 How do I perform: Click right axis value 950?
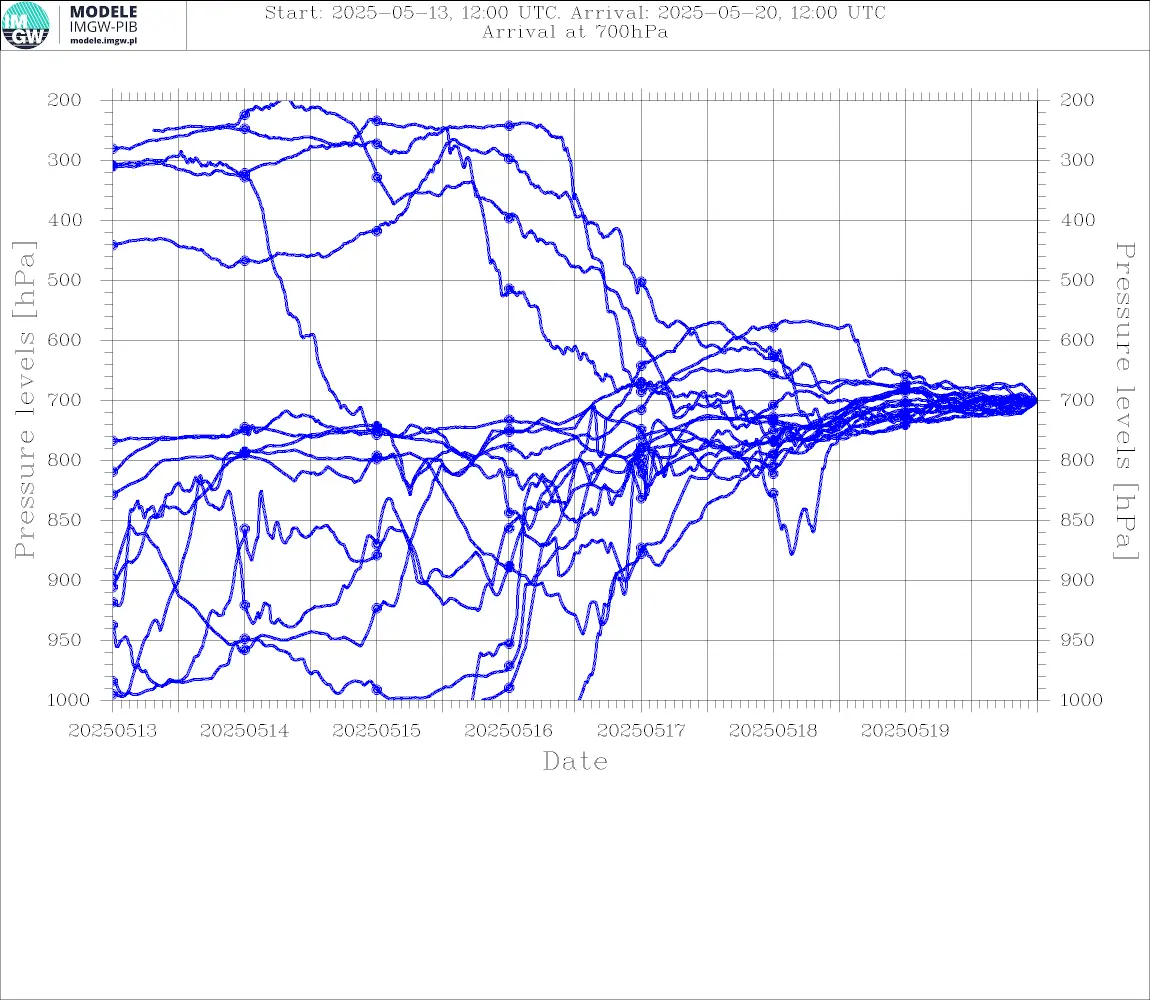click(1077, 640)
